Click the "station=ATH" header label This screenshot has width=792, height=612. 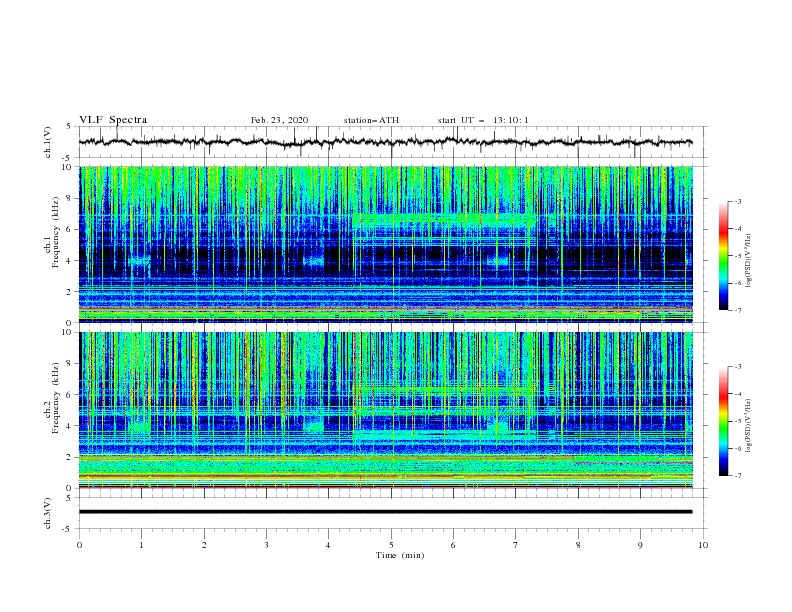pyautogui.click(x=371, y=120)
